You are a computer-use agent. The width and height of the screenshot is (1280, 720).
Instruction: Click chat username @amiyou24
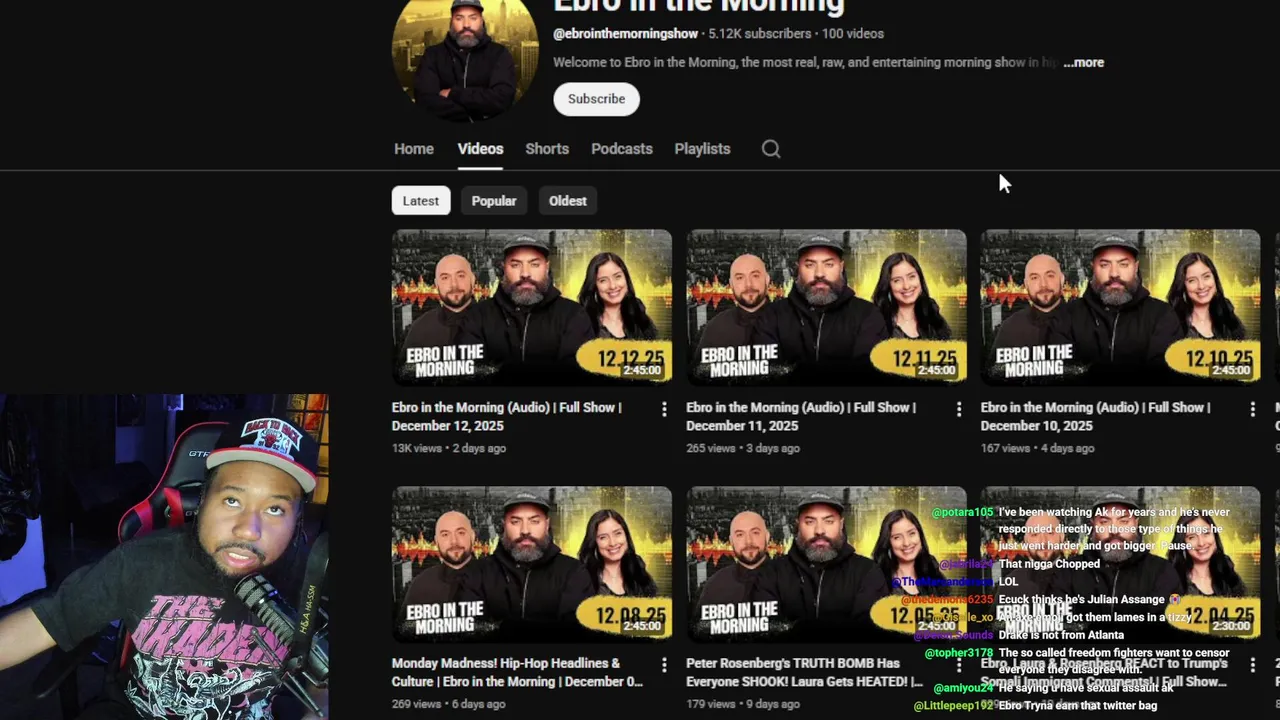pyautogui.click(x=963, y=688)
